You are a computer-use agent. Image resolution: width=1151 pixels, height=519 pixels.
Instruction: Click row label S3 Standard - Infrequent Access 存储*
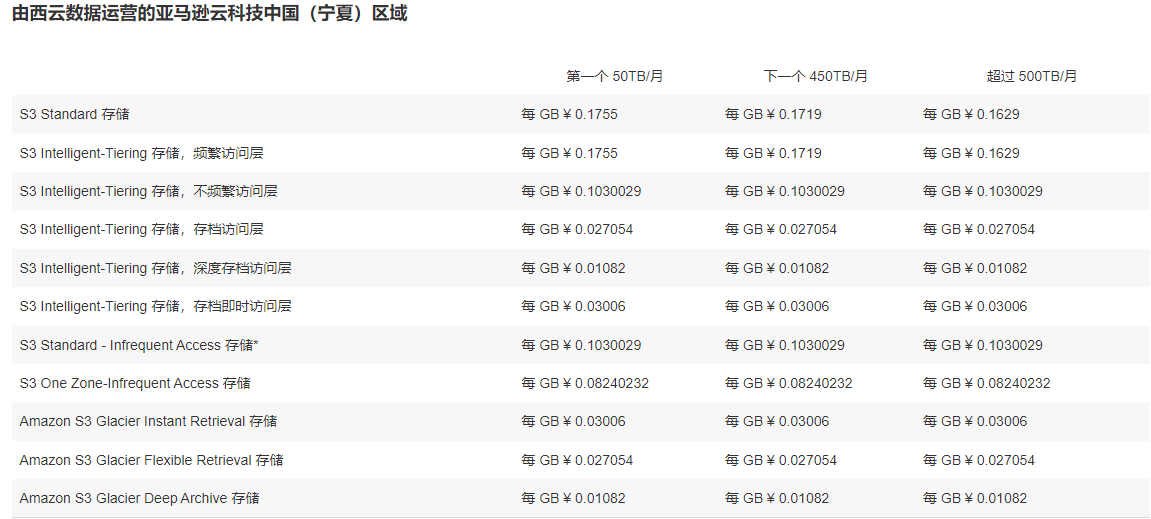(139, 345)
